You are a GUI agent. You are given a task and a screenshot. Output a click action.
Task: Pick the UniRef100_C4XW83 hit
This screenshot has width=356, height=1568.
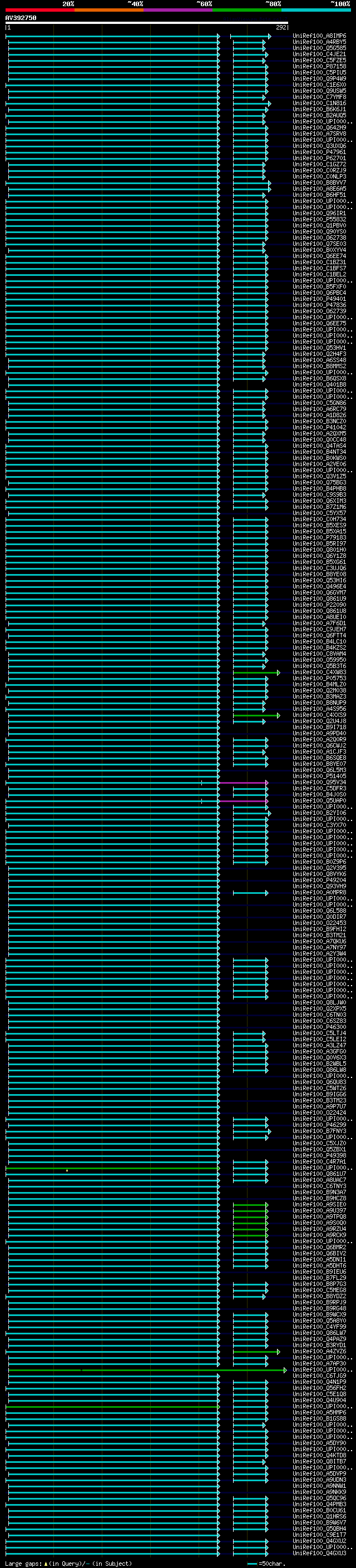(x=319, y=672)
